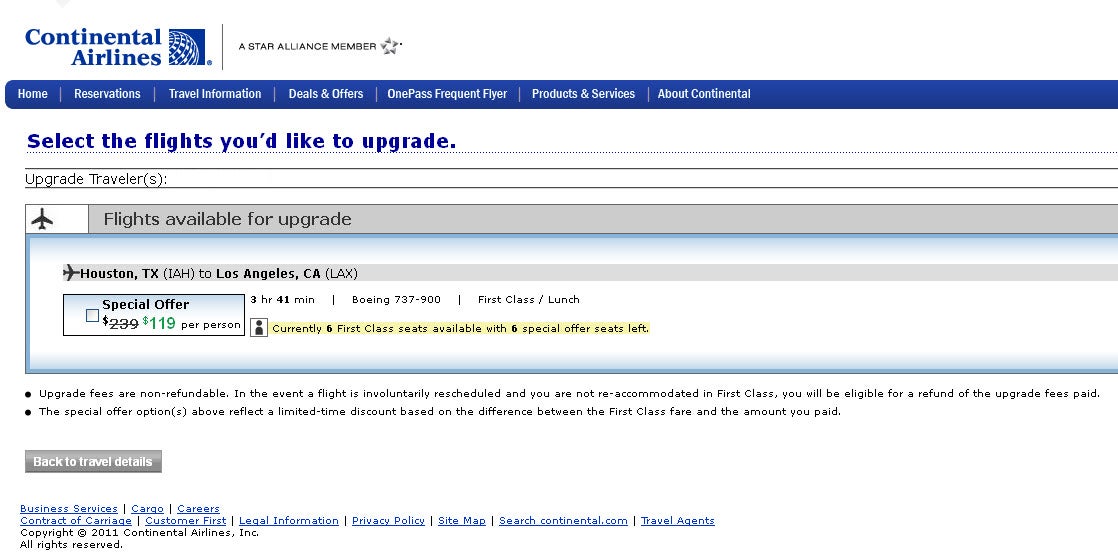Click the highlighted First Class seats available notice
Screen dimensions: 1118x553
[x=461, y=329]
